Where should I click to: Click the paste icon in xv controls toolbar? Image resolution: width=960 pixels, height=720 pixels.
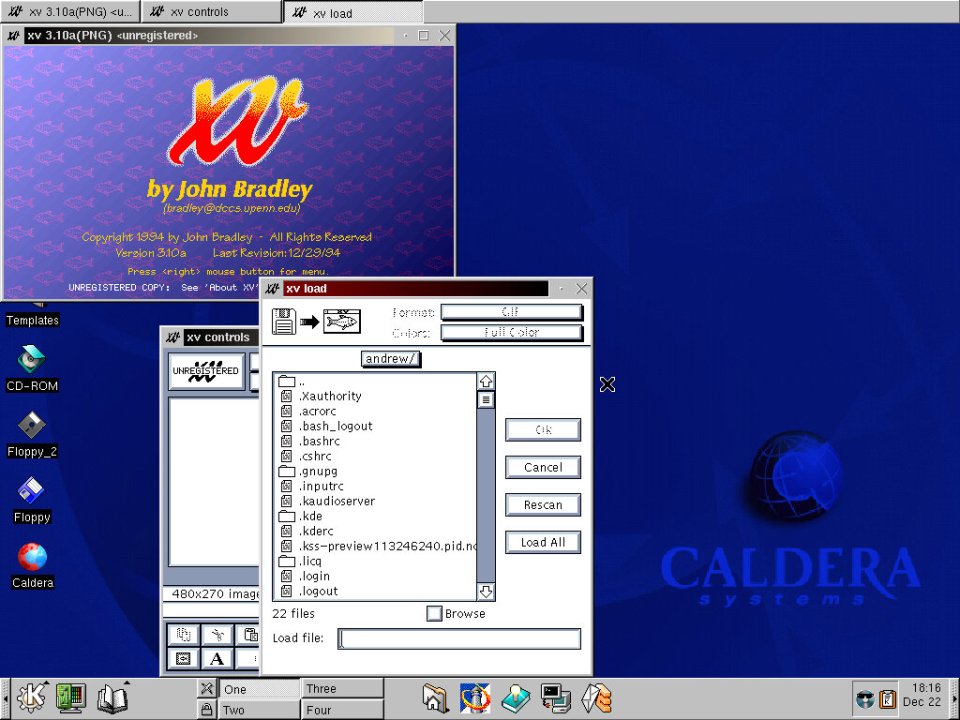[x=250, y=634]
